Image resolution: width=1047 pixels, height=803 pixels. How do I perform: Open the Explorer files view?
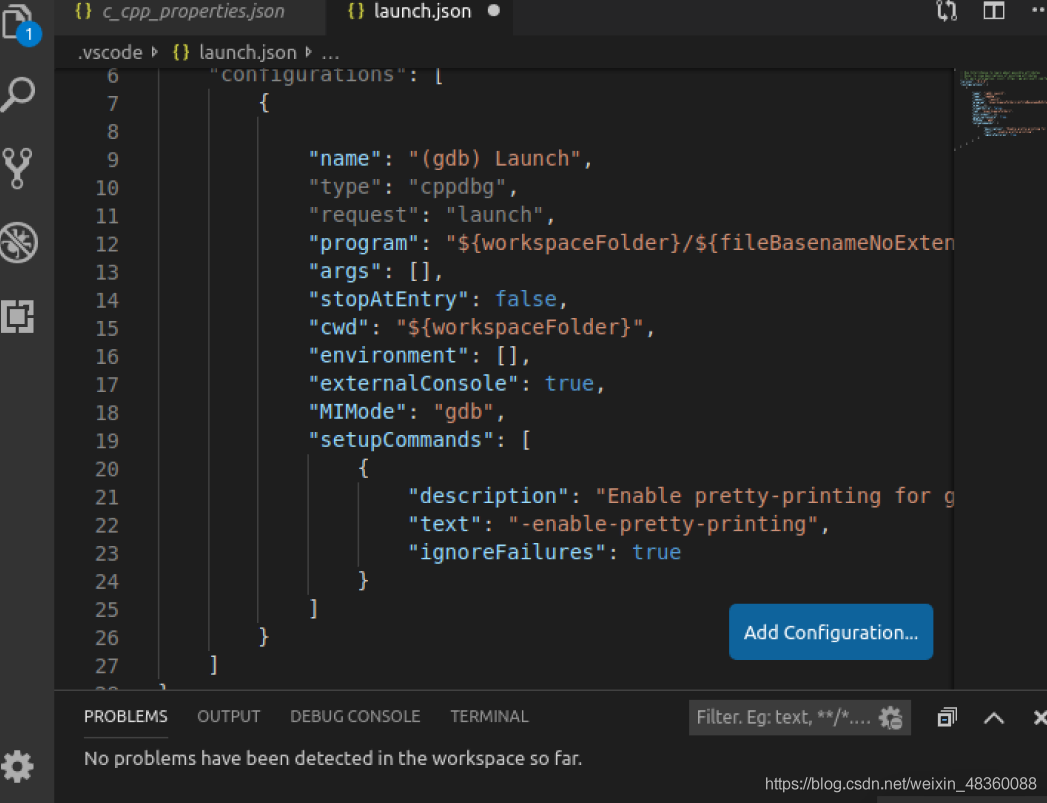[19, 24]
